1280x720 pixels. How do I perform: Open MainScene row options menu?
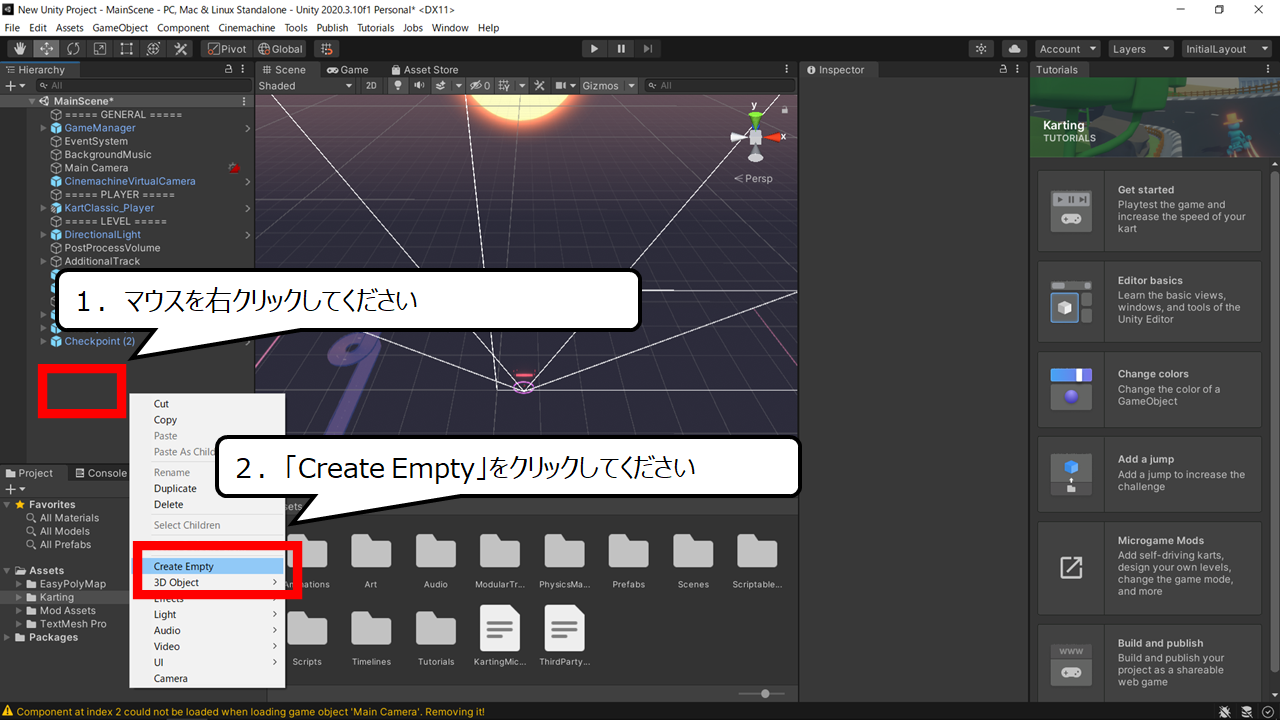tap(244, 101)
